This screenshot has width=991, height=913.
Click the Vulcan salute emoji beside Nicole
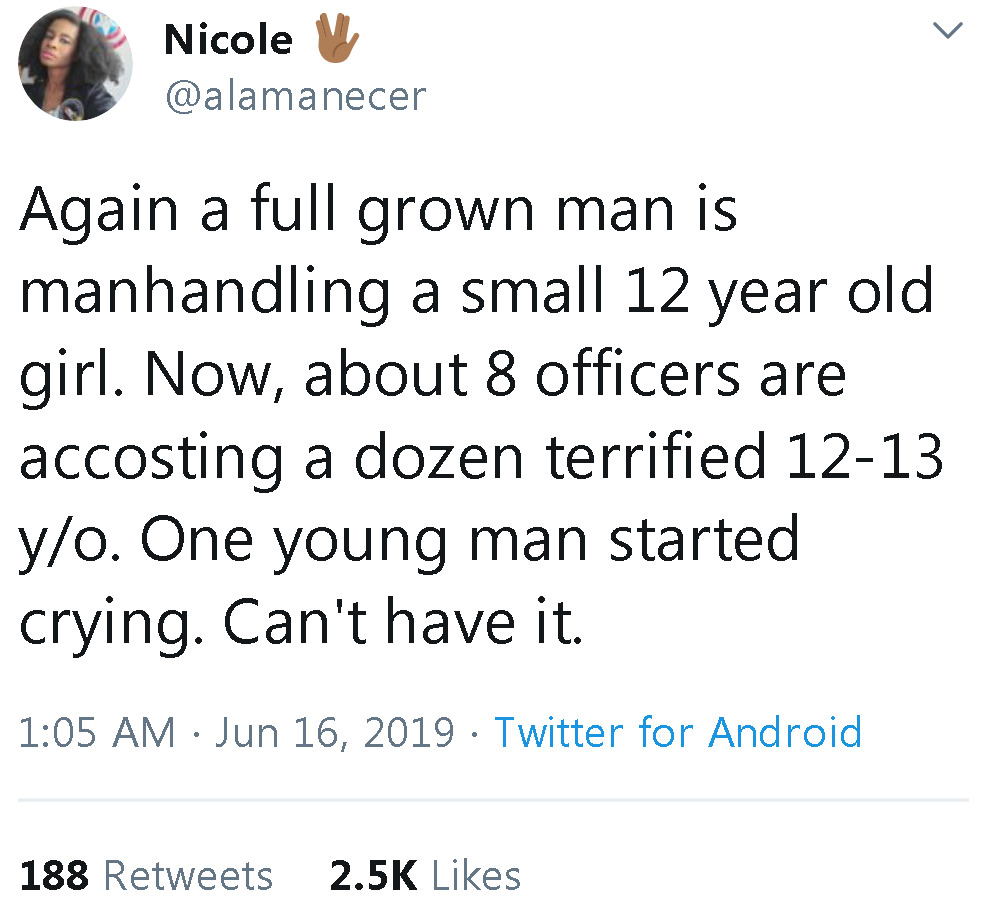tap(337, 38)
